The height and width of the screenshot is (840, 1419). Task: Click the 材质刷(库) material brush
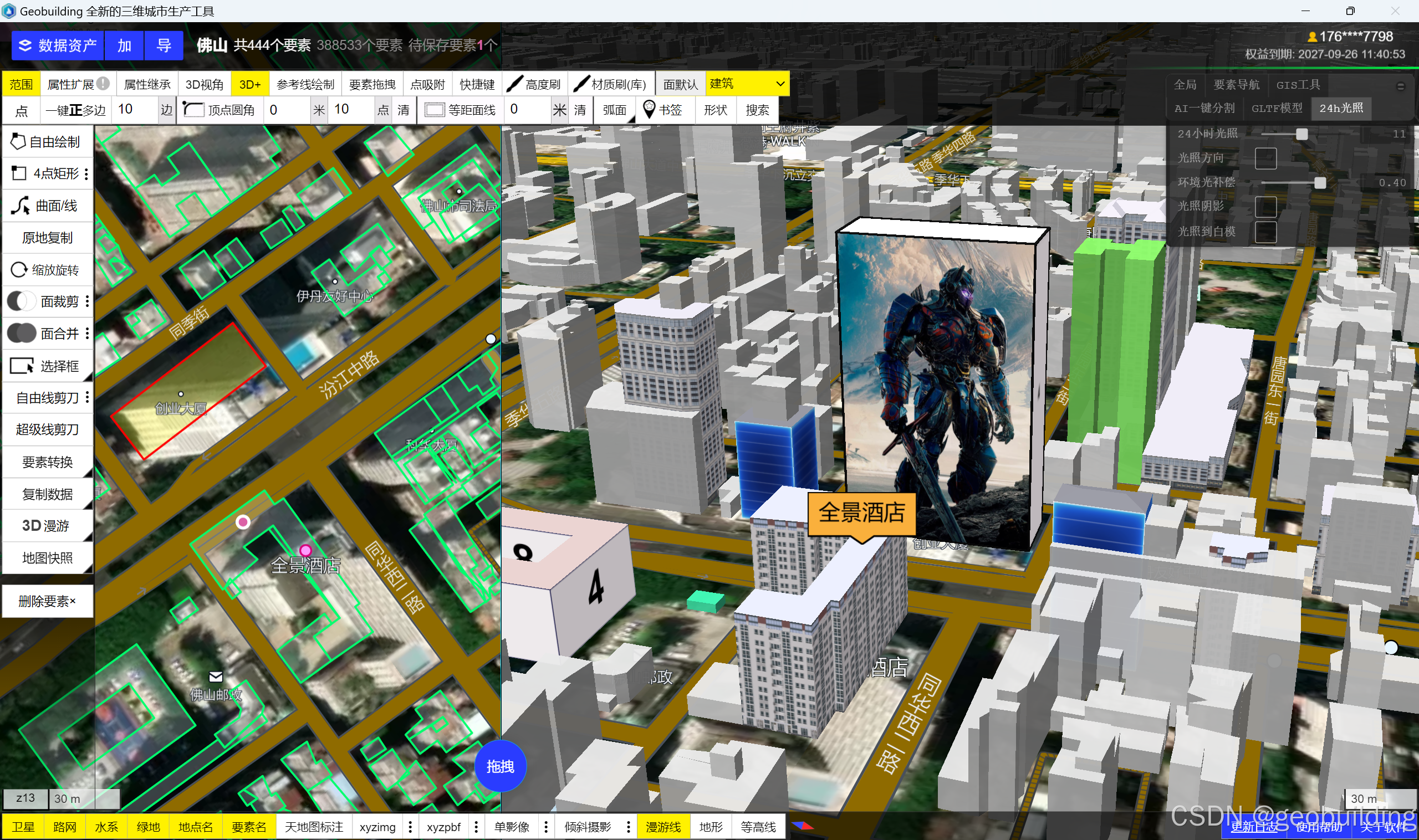coord(611,84)
